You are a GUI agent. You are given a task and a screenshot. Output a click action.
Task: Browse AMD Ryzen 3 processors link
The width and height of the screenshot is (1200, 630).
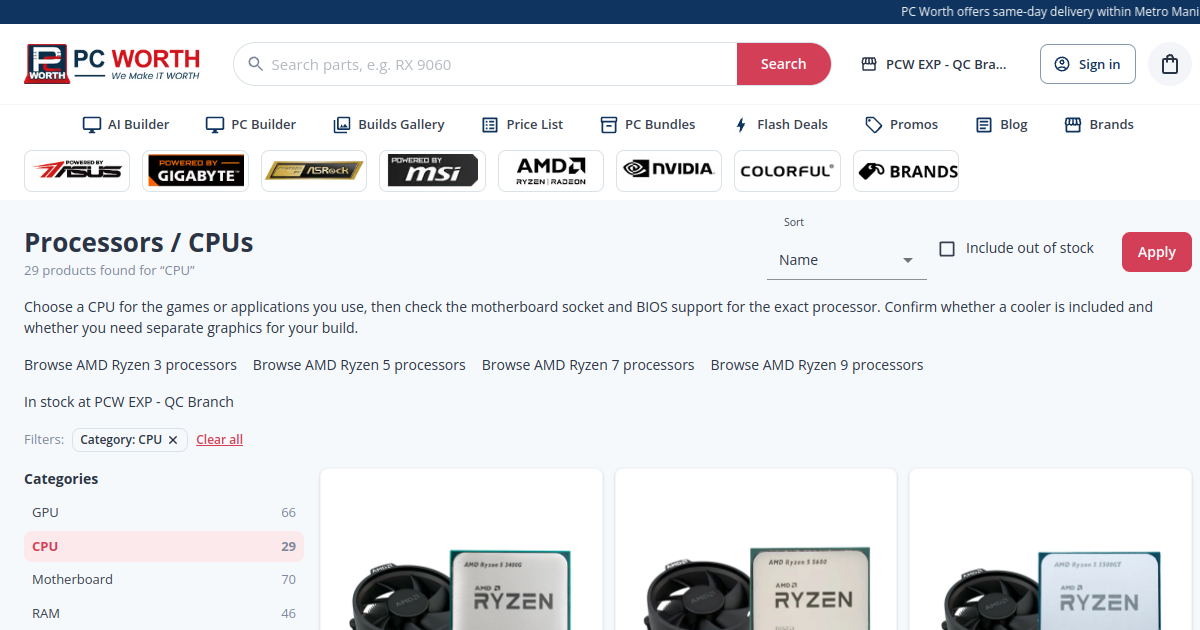pyautogui.click(x=131, y=365)
